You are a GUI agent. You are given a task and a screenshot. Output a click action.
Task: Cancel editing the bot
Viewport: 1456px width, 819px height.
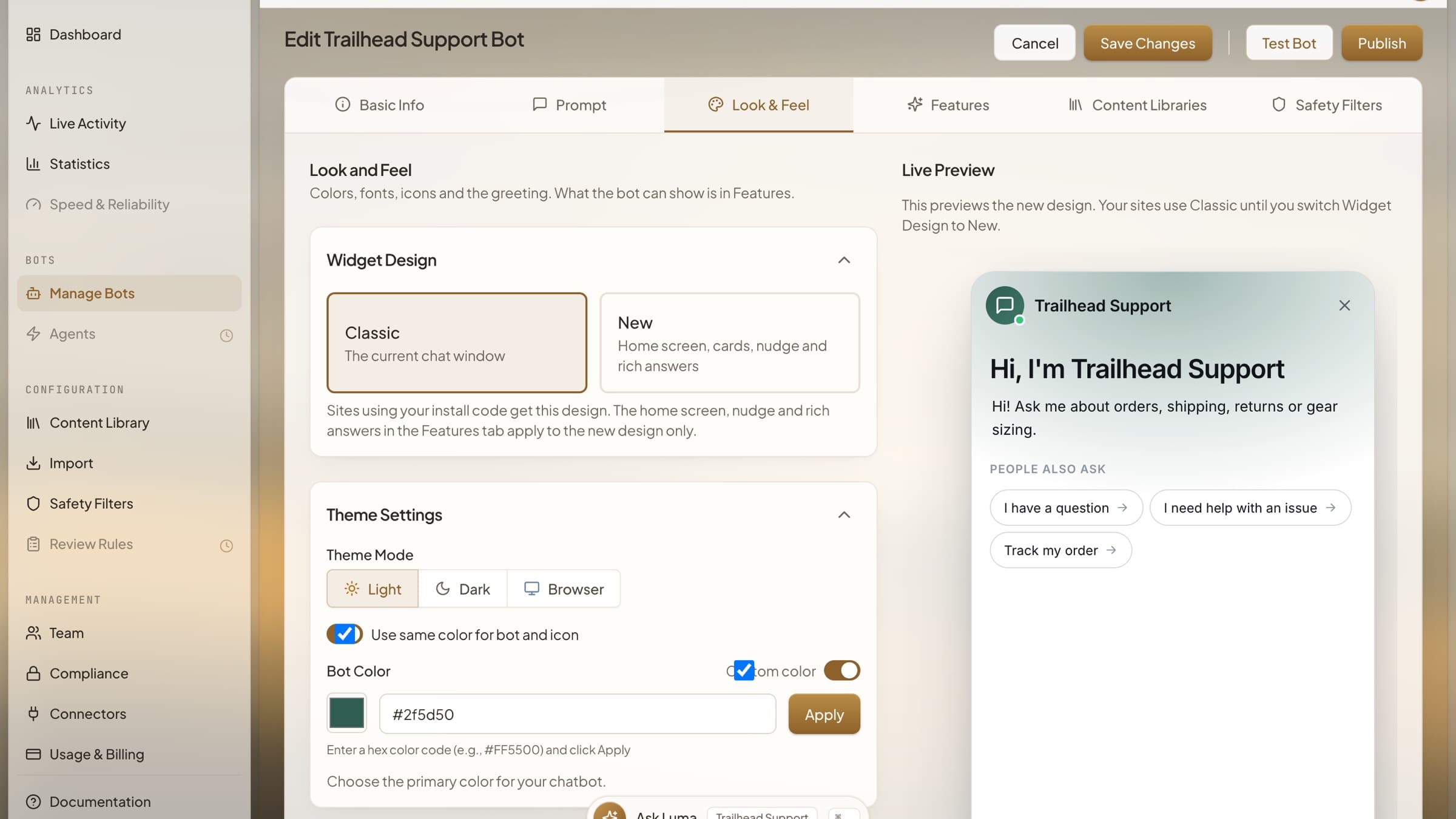1035,43
